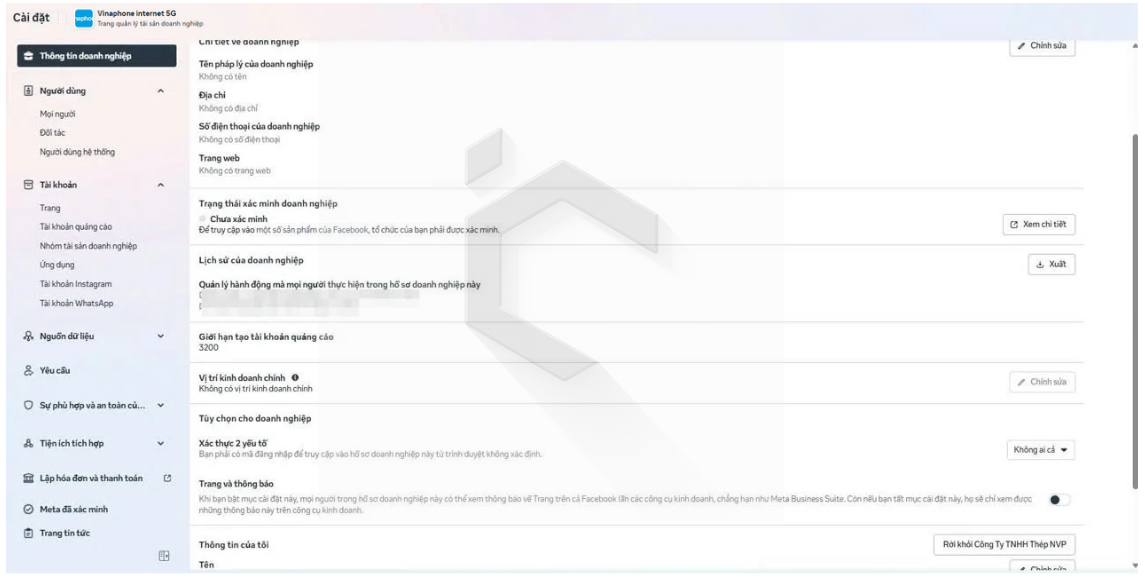Screen dimensions: 1145x577
Task: Click the info icon beside Vị trí kinh doanh chính
Action: pyautogui.click(x=295, y=378)
